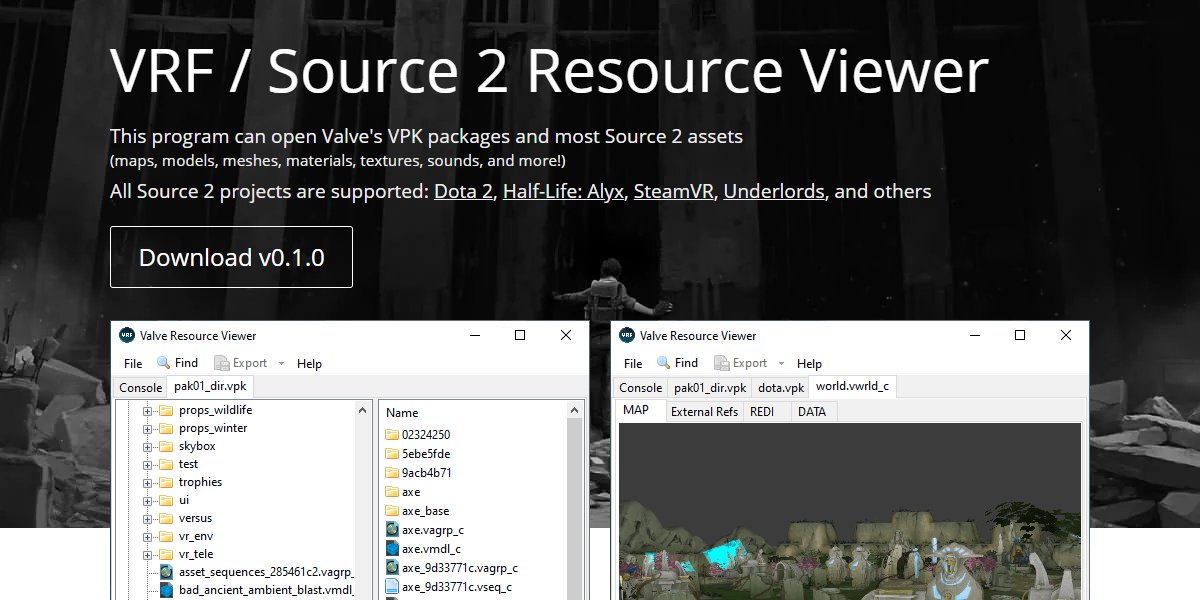1200x600 pixels.
Task: Open File menu in right window
Action: [x=633, y=363]
